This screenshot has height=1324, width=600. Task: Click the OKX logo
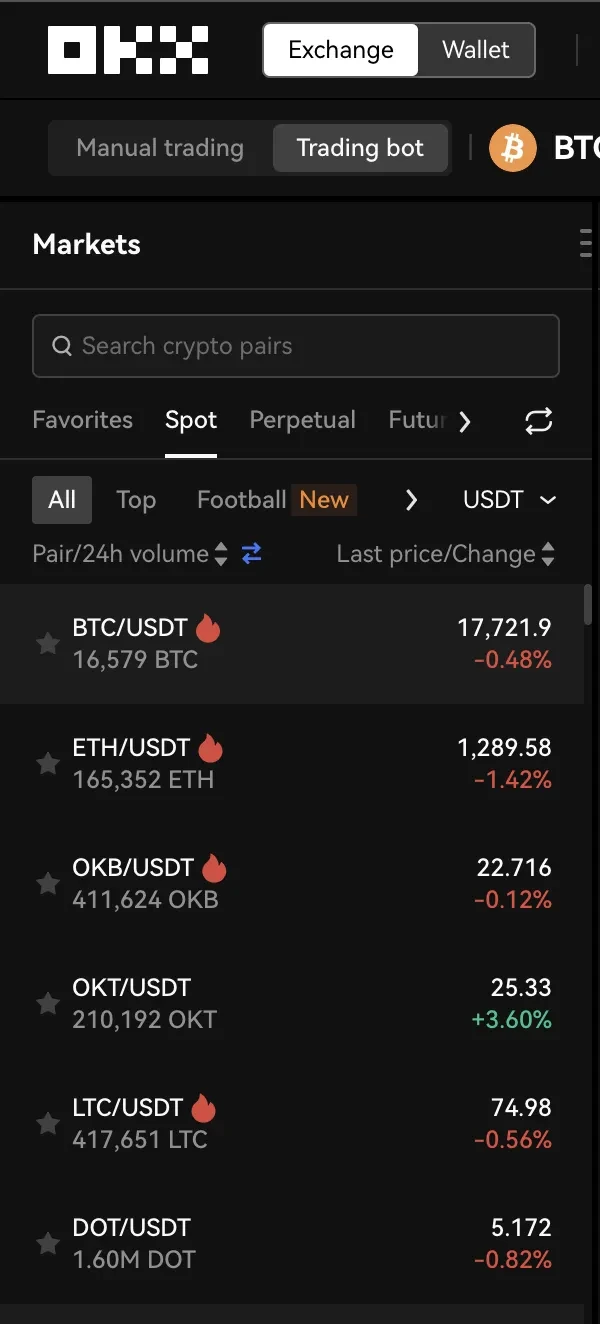point(128,50)
